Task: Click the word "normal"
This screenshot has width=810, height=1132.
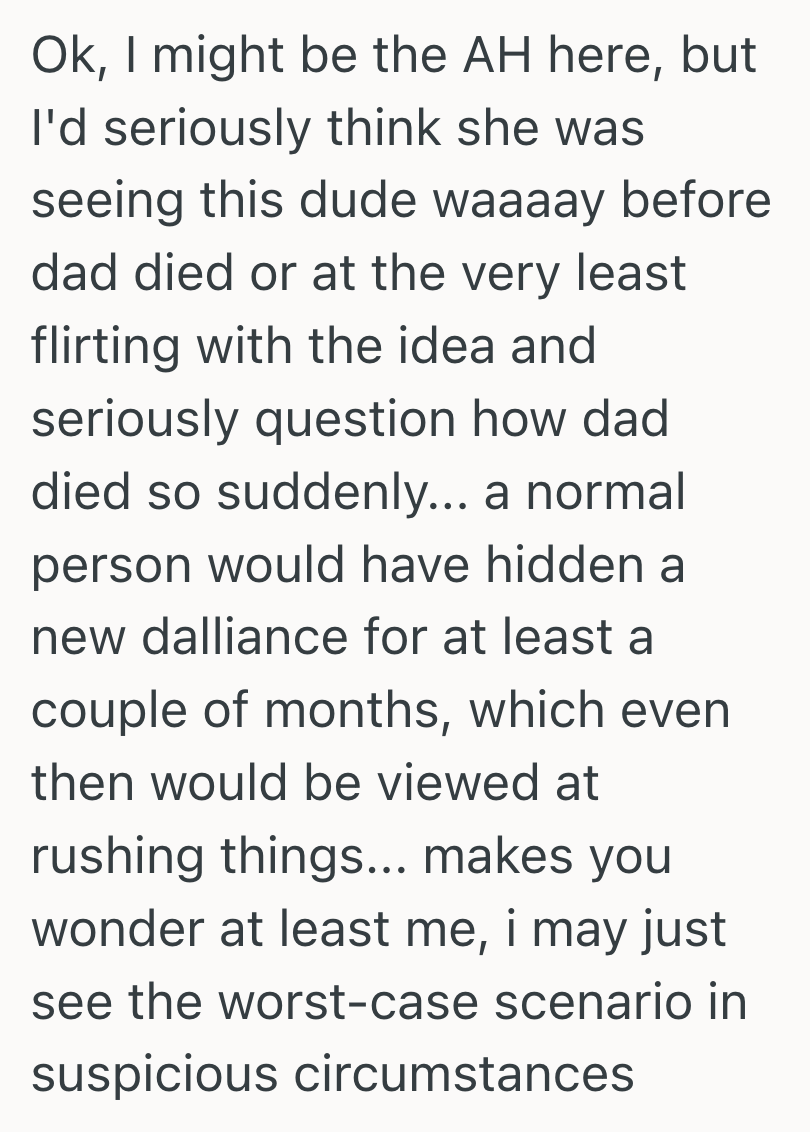Action: [x=617, y=492]
